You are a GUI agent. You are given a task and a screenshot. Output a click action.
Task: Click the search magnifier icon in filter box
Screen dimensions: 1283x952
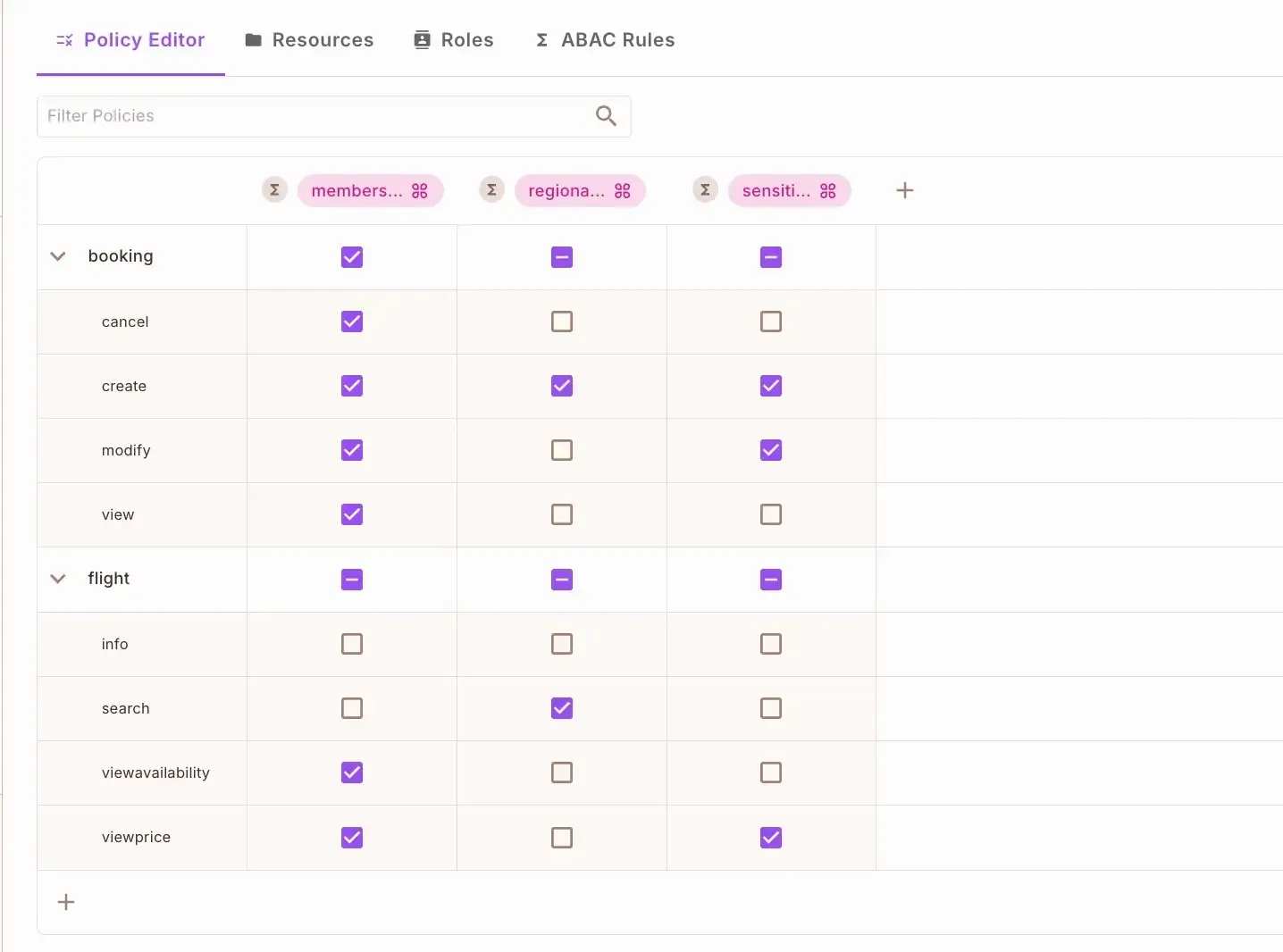pyautogui.click(x=606, y=116)
